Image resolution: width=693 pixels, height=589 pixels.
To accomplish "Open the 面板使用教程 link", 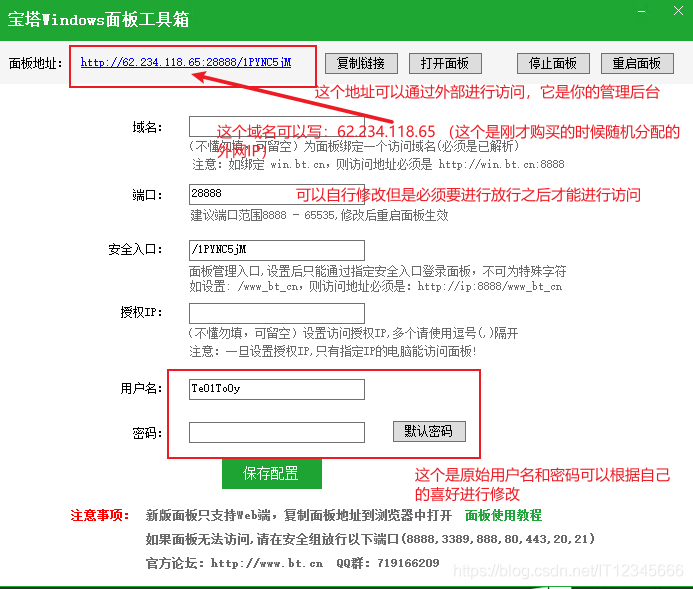I will (503, 515).
